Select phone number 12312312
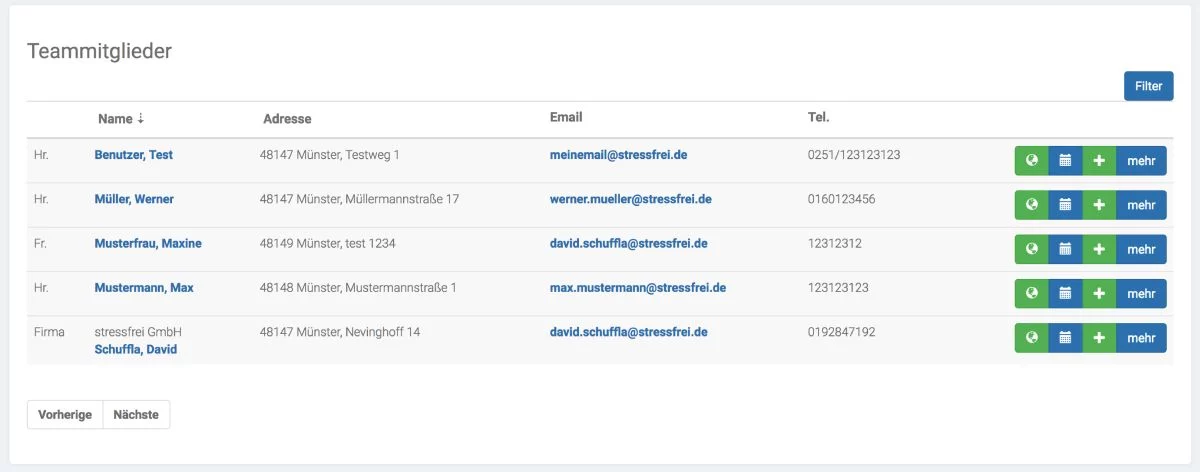The height and width of the screenshot is (472, 1200). click(835, 243)
